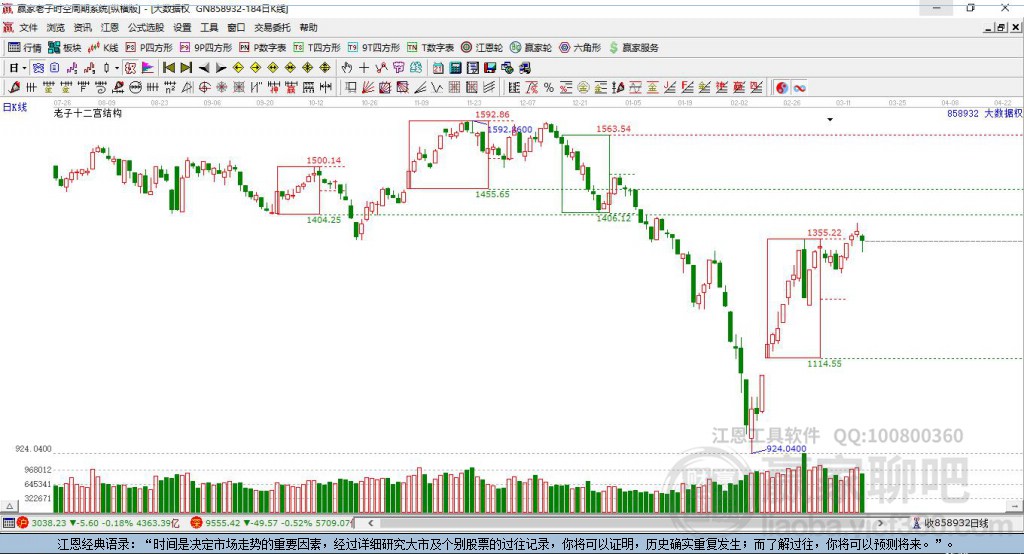Click the gold circled 金 icon
The image size is (1024, 554).
point(583,88)
